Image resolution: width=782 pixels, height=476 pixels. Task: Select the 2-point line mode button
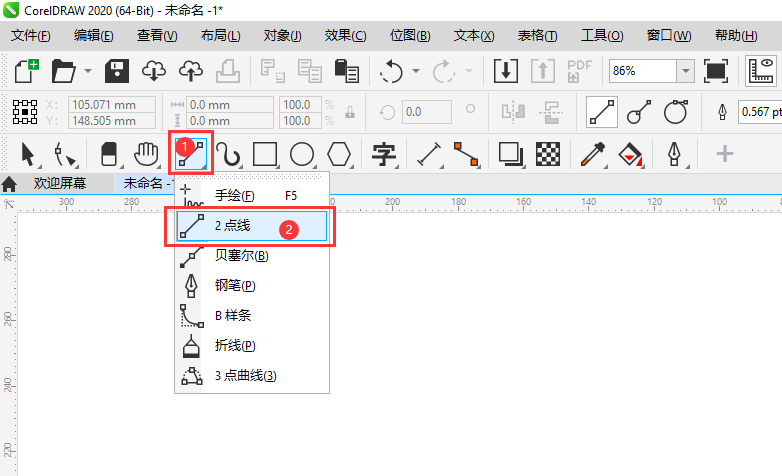click(602, 112)
